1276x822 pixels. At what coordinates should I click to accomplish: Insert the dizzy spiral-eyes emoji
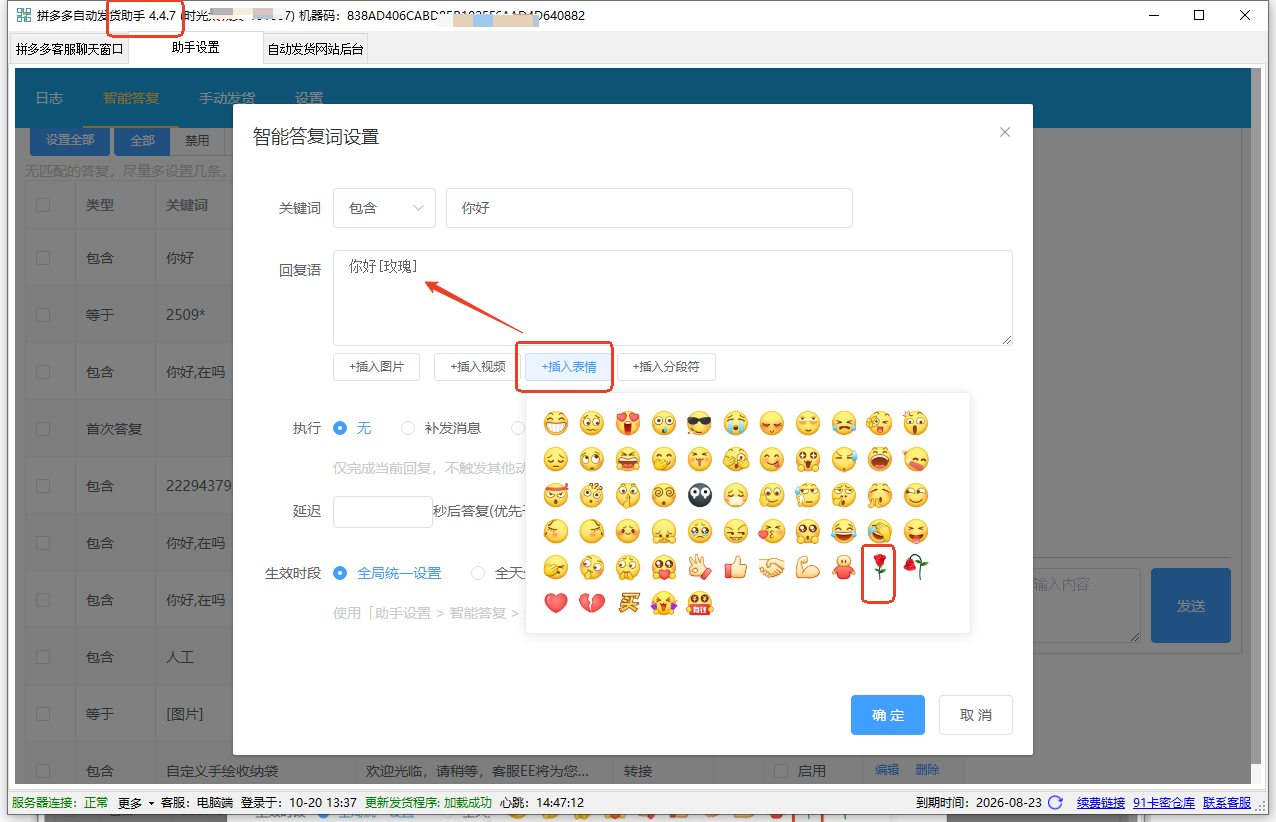(x=664, y=495)
